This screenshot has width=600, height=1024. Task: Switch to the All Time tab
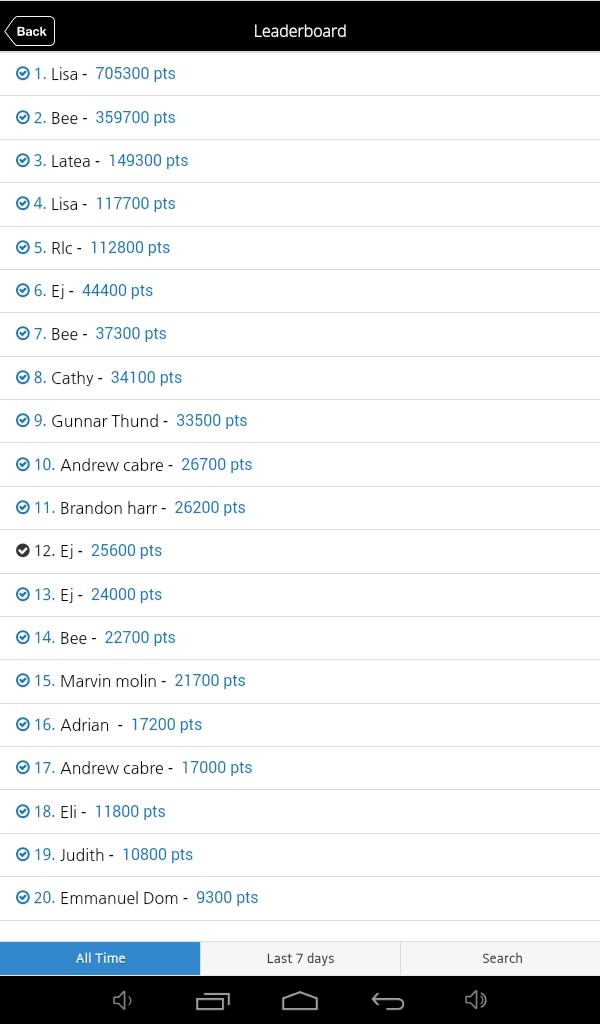(100, 958)
